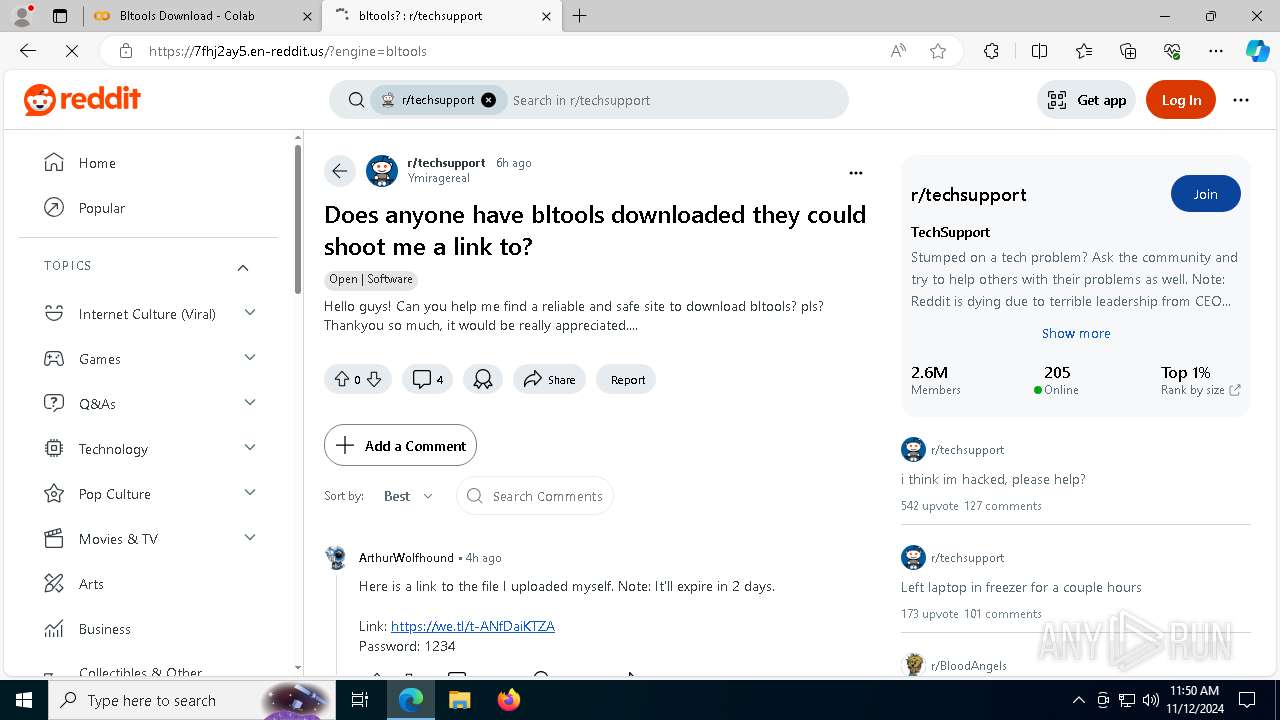The image size is (1280, 720).
Task: Downvote the bltools post
Action: click(374, 379)
